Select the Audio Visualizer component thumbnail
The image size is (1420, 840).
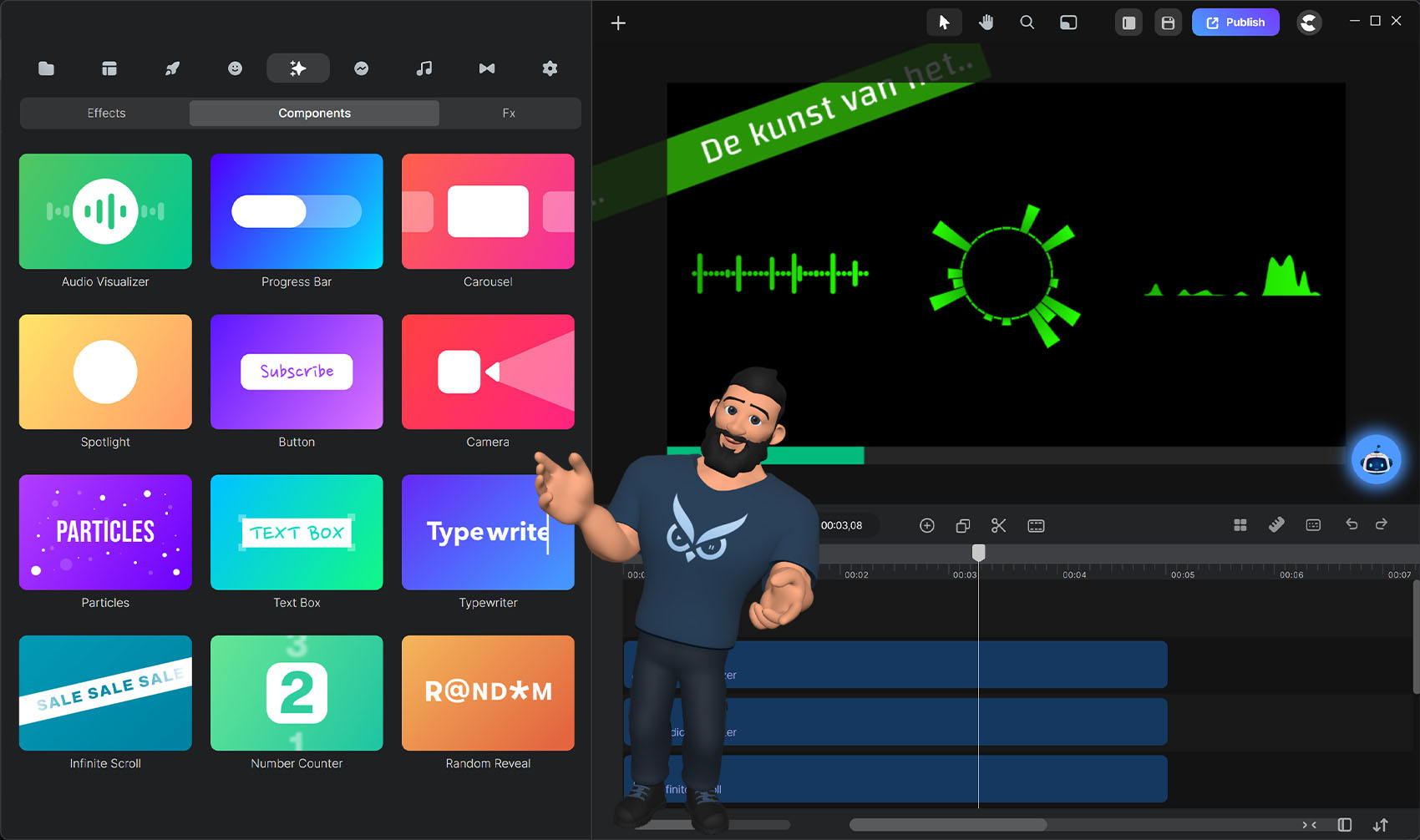click(x=105, y=211)
